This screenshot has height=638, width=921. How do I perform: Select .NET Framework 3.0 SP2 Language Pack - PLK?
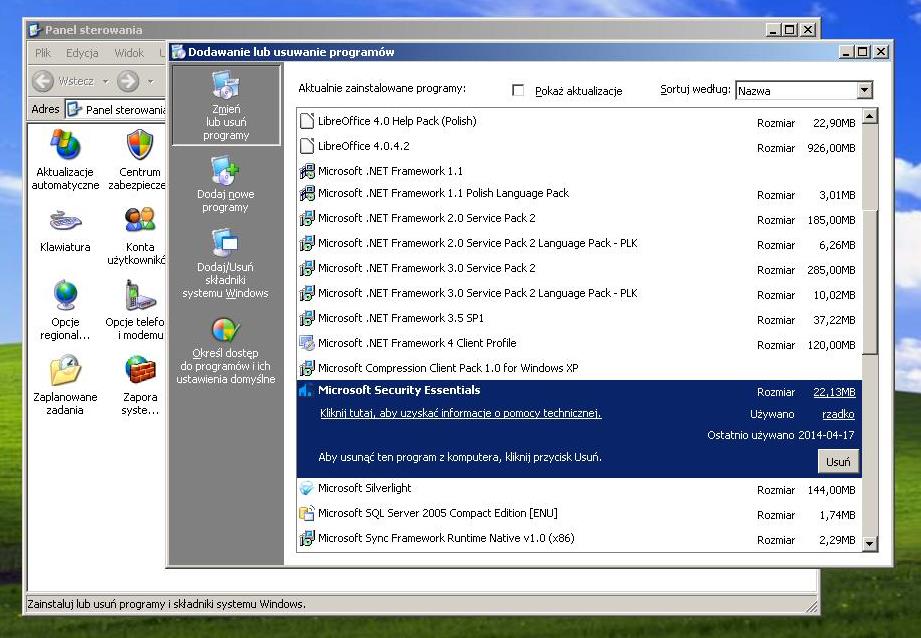(x=478, y=293)
